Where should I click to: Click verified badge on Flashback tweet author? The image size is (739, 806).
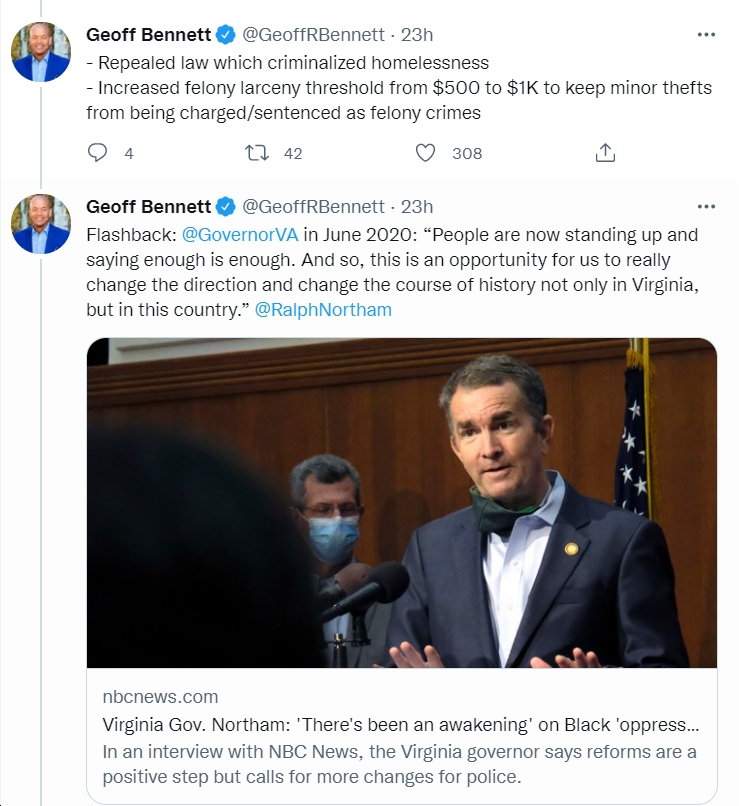225,207
